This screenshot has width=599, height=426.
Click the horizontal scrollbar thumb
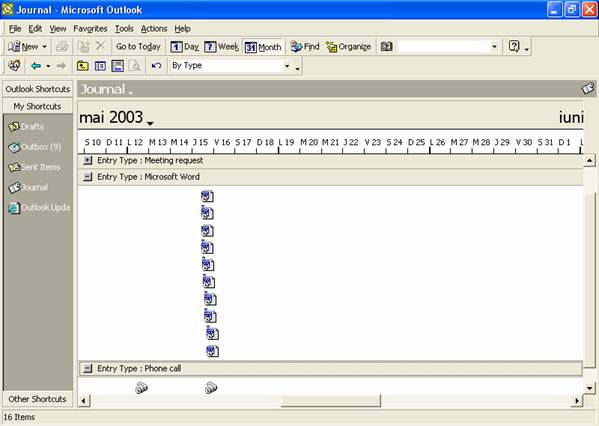(331, 401)
